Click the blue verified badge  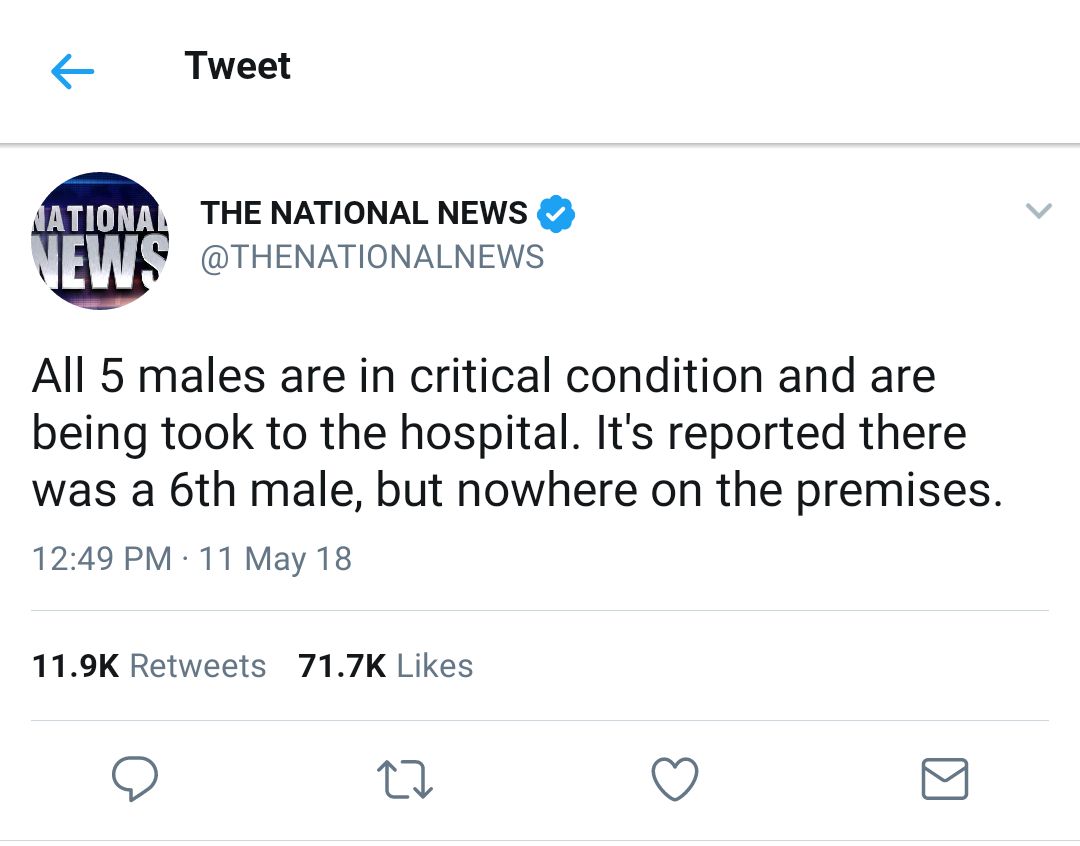click(556, 214)
